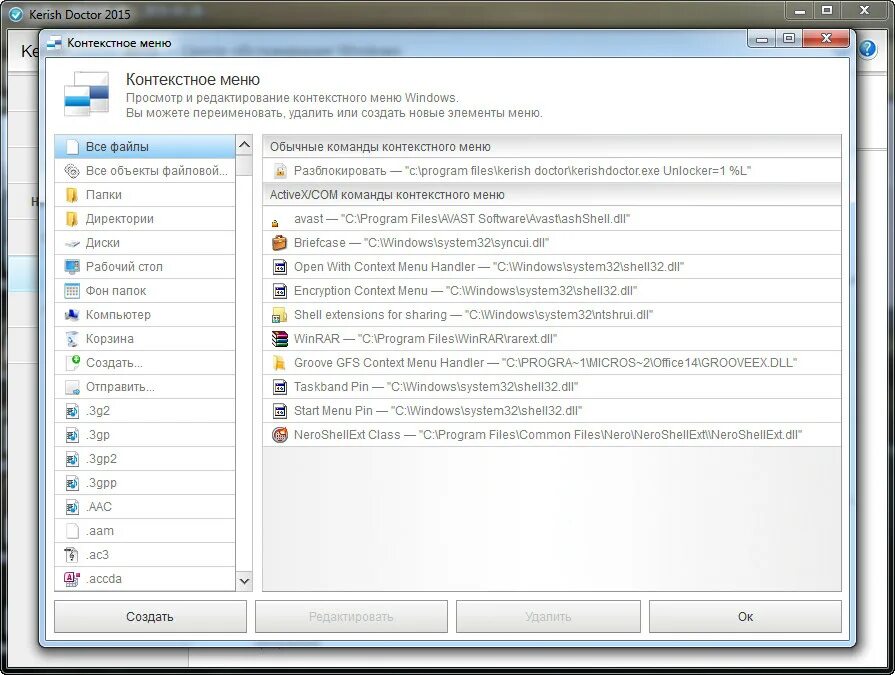Click the computer icon next to Компьютер

72,314
